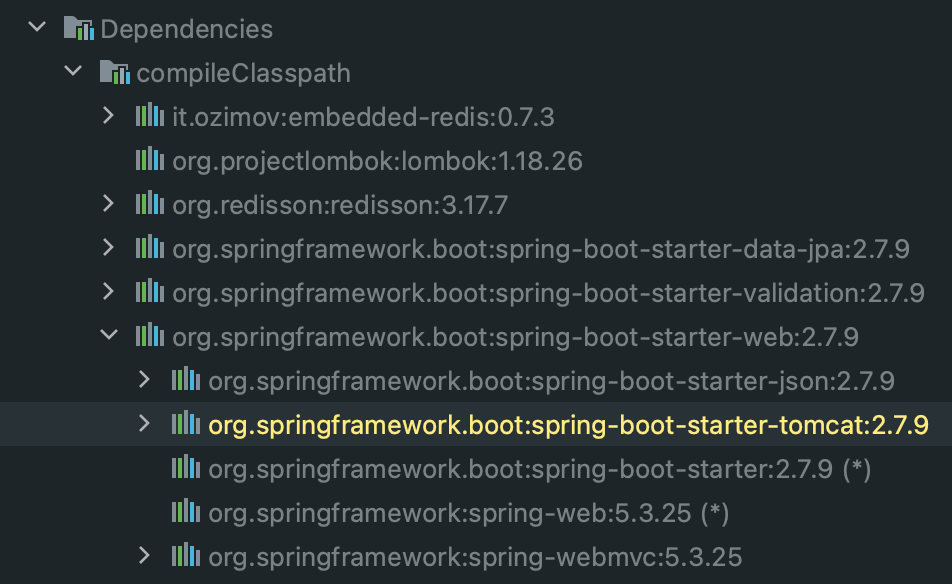
Task: Click the Dependencies folder icon
Action: tap(79, 28)
